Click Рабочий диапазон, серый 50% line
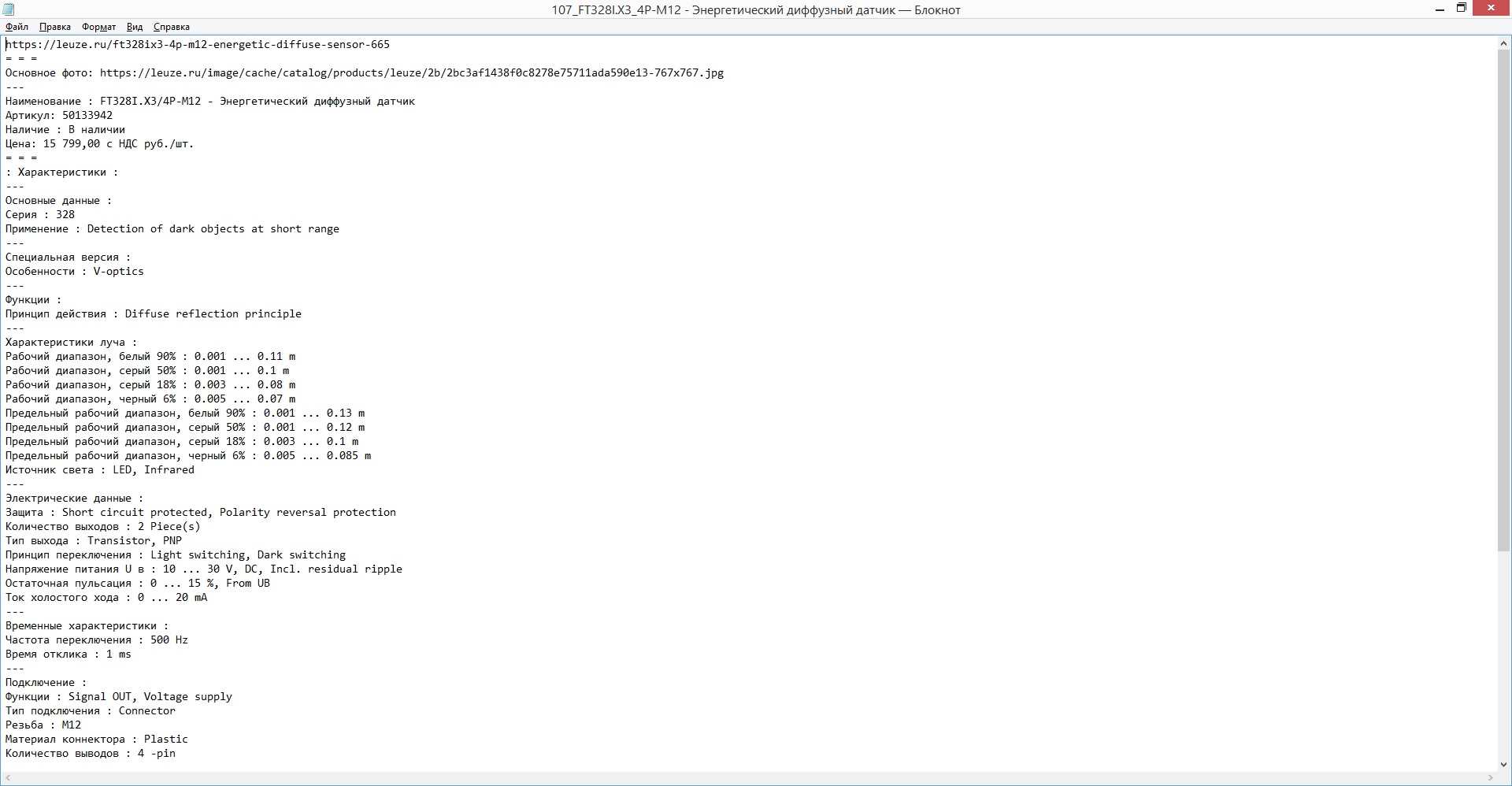The height and width of the screenshot is (786, 1512). click(x=147, y=370)
